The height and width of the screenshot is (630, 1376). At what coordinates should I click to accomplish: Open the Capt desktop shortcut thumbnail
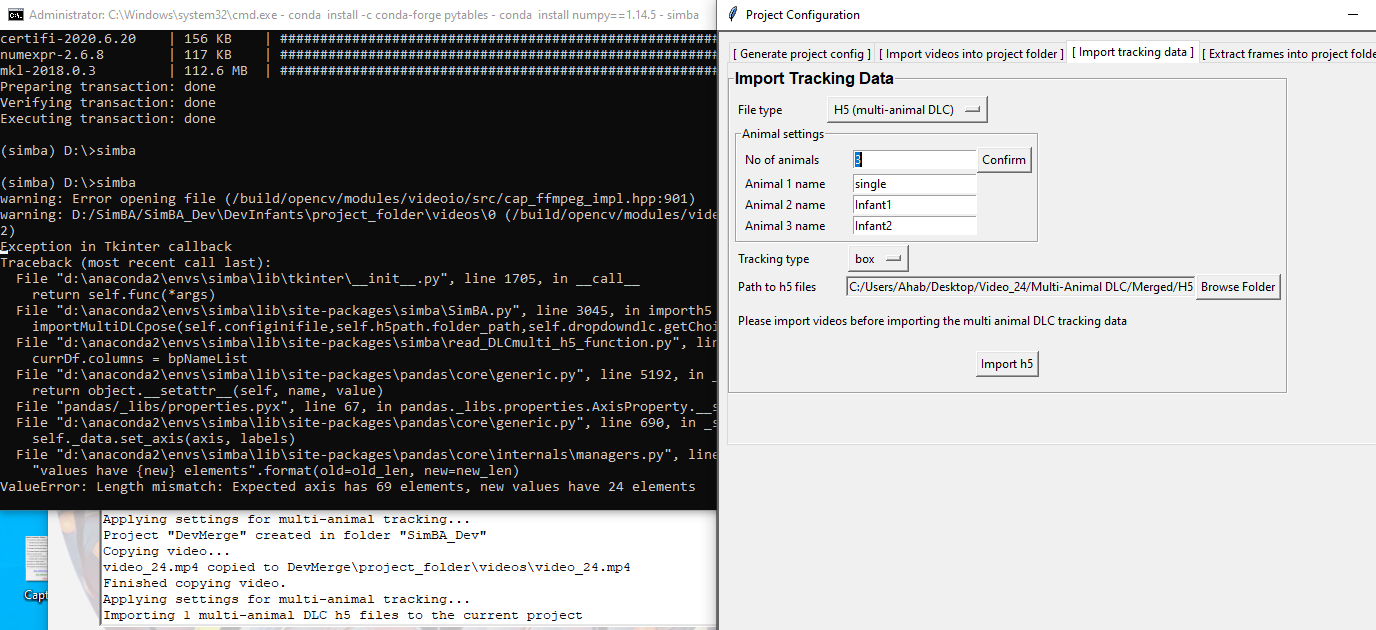click(x=36, y=560)
